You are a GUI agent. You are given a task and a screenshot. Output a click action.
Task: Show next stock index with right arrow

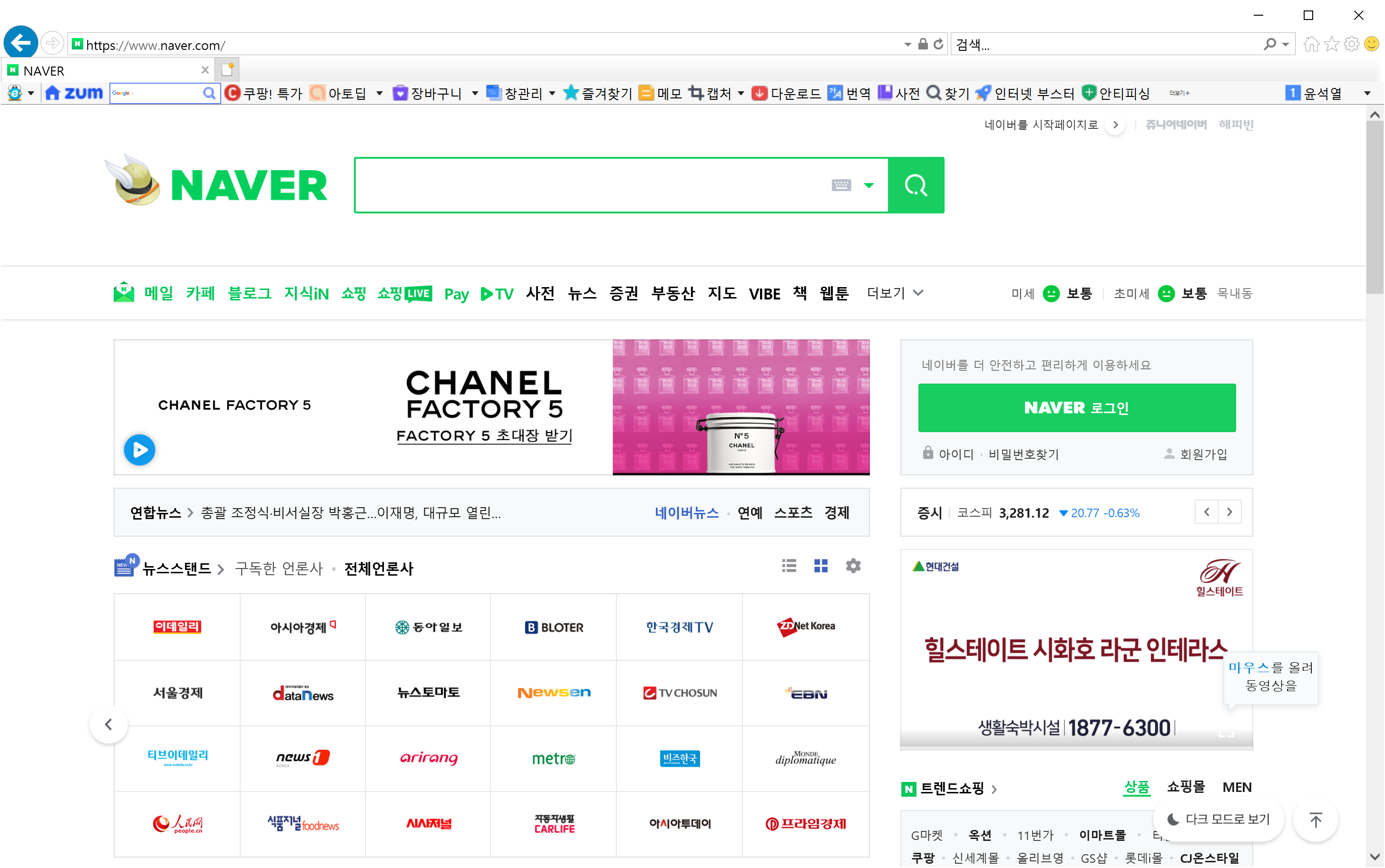(1229, 512)
